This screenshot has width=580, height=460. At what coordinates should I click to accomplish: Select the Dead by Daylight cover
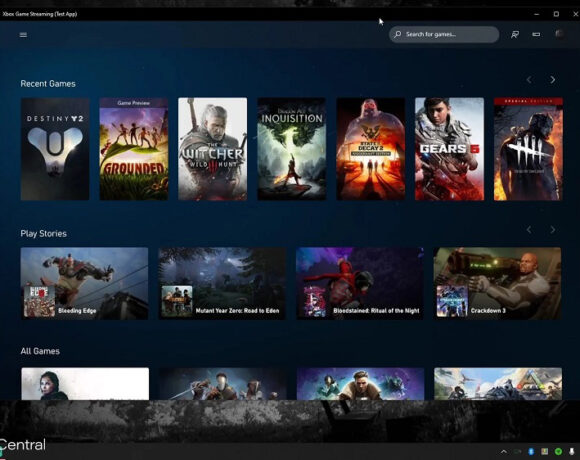click(529, 149)
